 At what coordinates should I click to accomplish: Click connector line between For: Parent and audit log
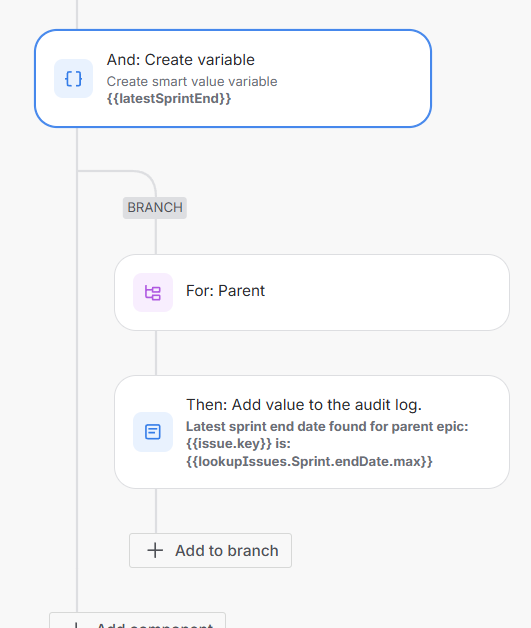click(156, 353)
